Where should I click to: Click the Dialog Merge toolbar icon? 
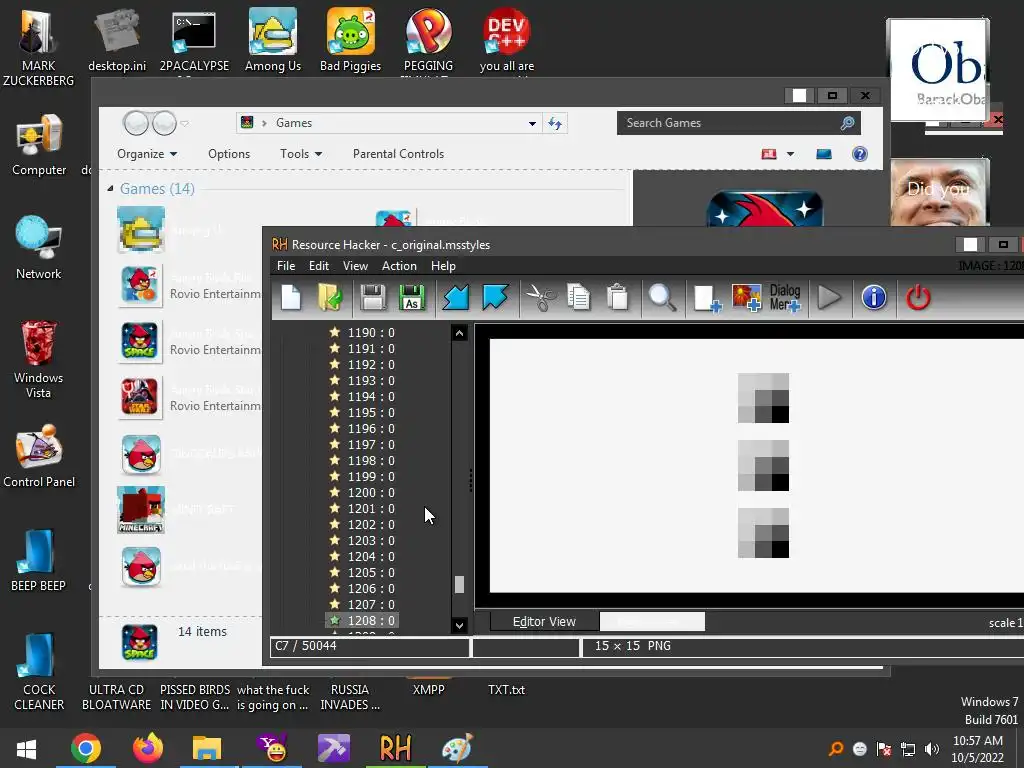pyautogui.click(x=785, y=298)
